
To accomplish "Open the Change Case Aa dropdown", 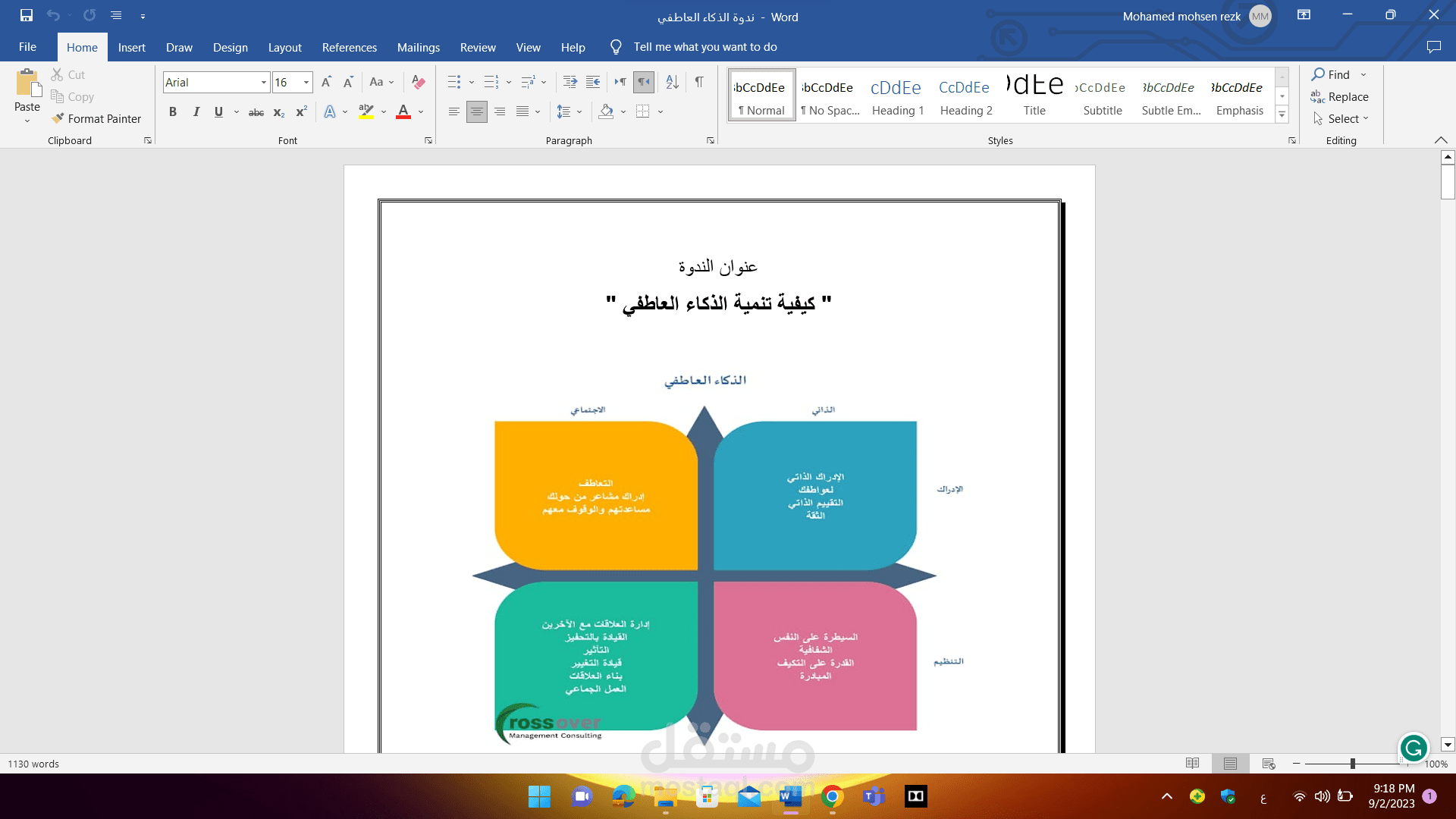I will point(381,82).
